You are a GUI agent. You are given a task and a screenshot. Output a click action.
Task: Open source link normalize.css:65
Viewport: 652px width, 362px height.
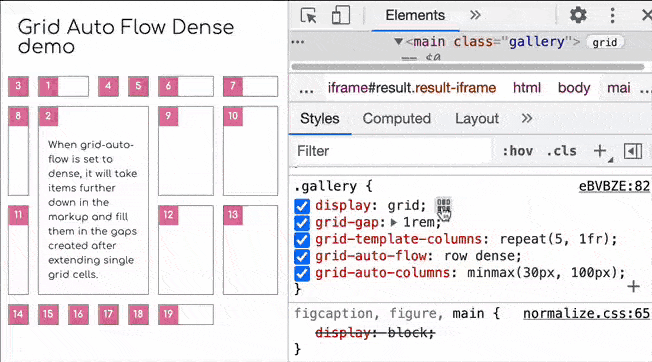[586, 313]
